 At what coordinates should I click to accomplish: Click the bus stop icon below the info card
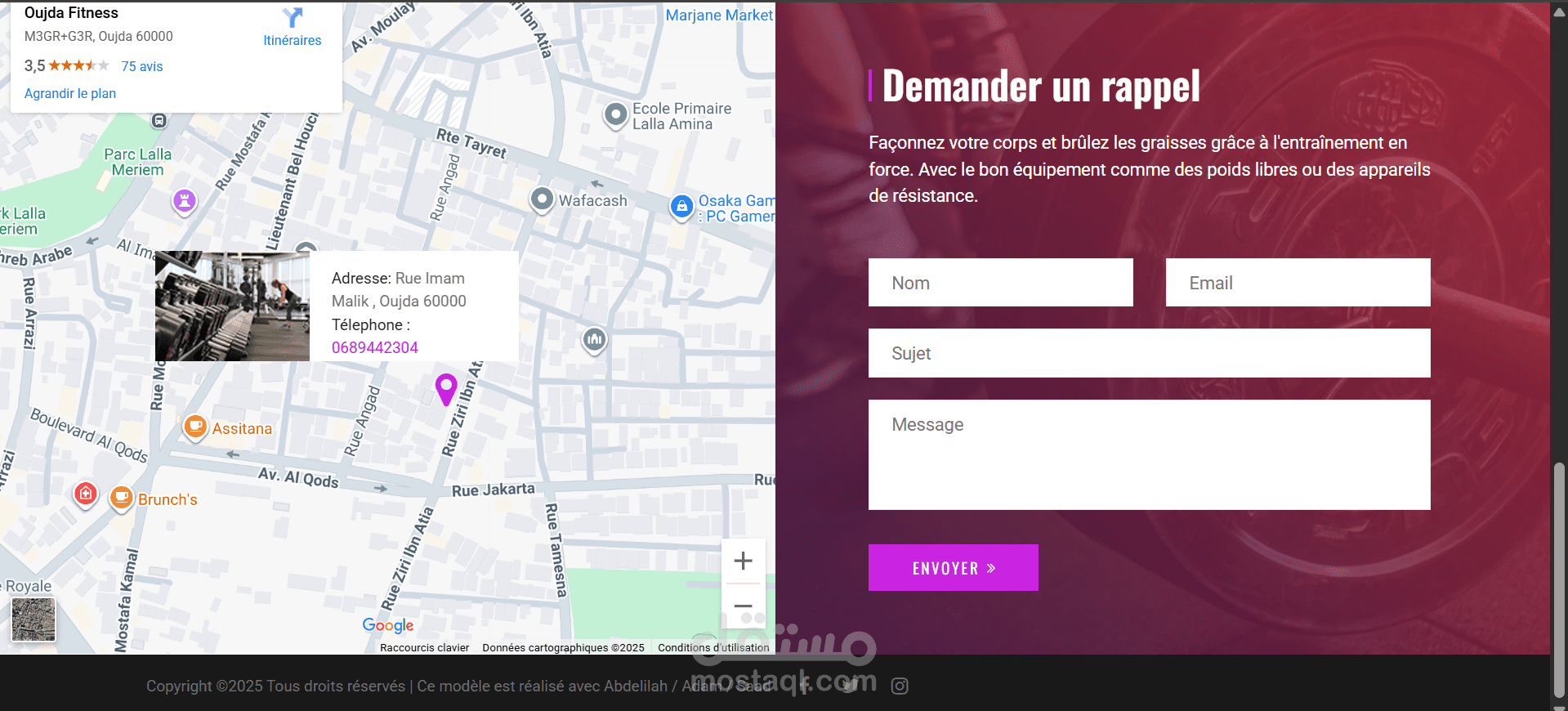[x=159, y=121]
